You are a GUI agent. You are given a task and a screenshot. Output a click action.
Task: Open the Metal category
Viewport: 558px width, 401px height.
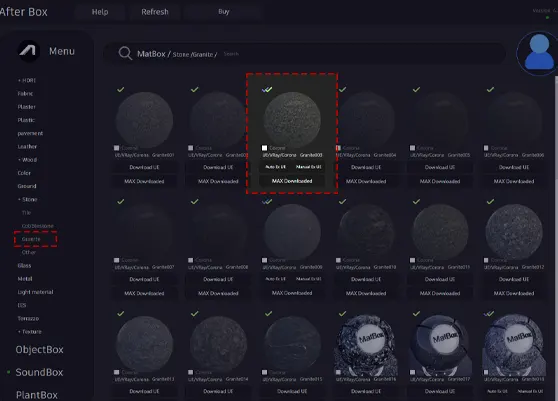coord(25,279)
